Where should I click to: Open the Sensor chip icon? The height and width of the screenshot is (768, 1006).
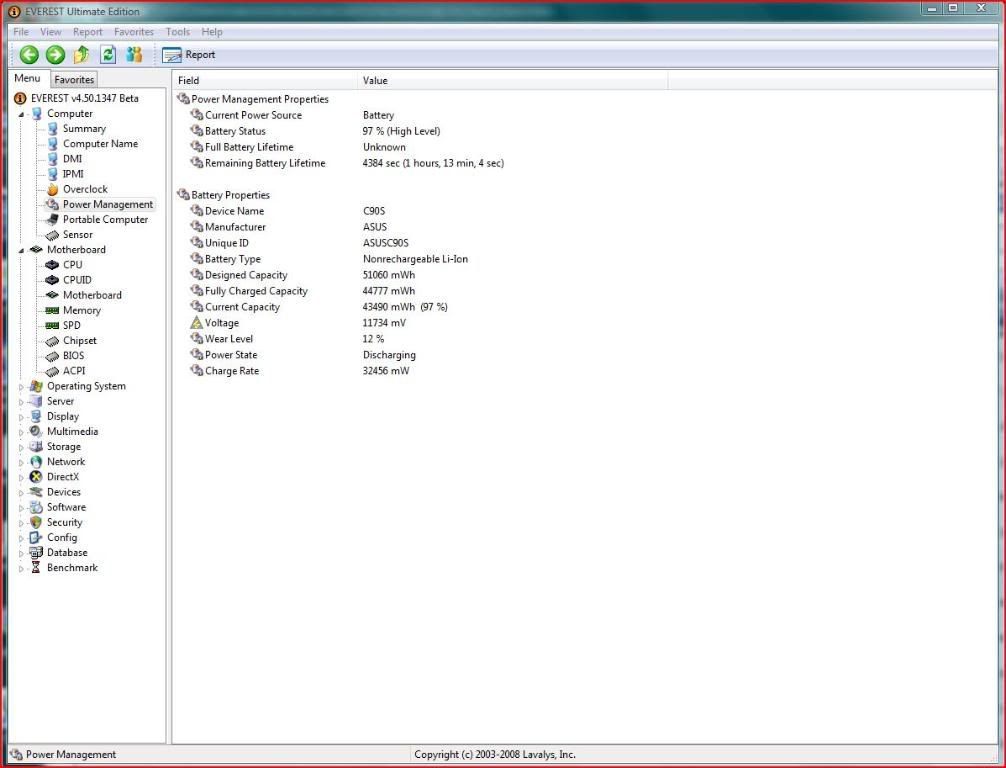click(53, 235)
